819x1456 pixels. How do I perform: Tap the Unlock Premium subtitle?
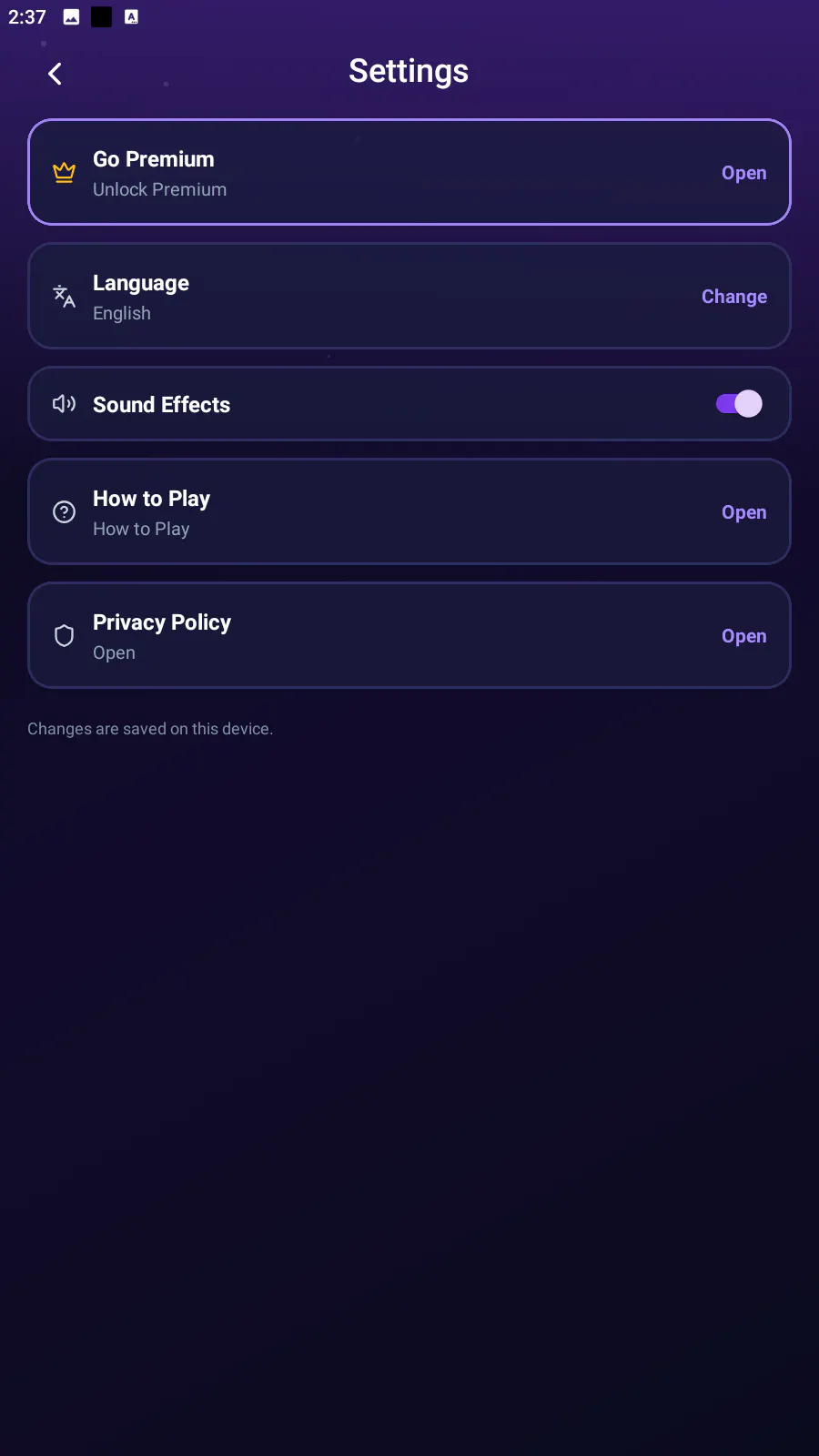tap(159, 189)
